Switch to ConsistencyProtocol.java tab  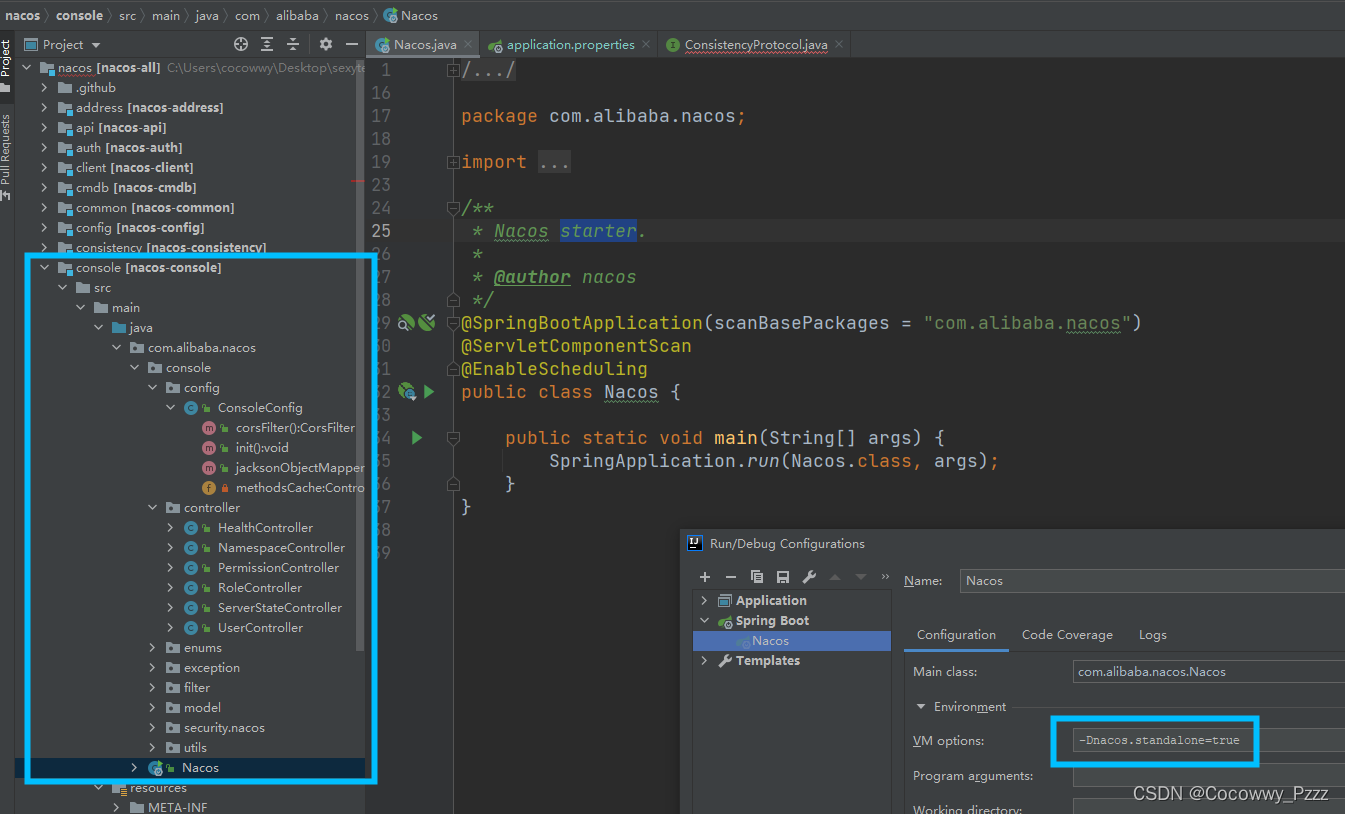pos(755,45)
